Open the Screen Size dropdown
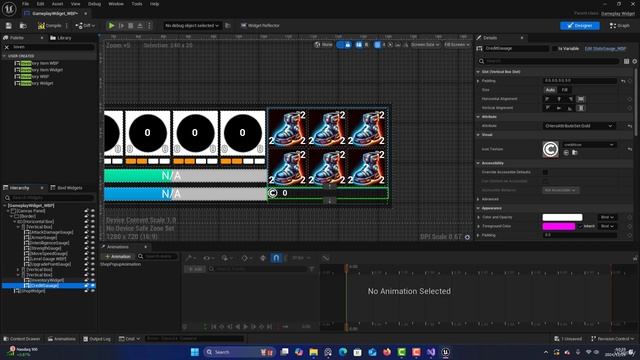Viewport: 640px width, 360px height. coord(425,45)
